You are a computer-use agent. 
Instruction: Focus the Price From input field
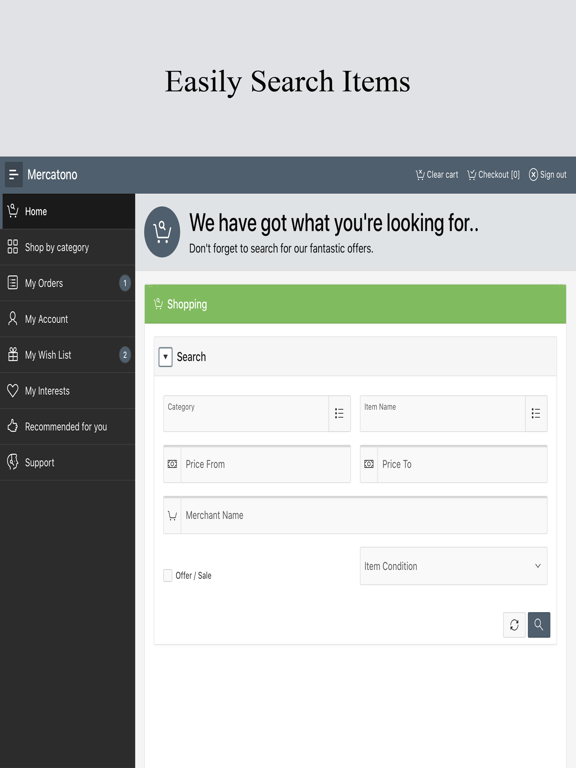coord(265,464)
